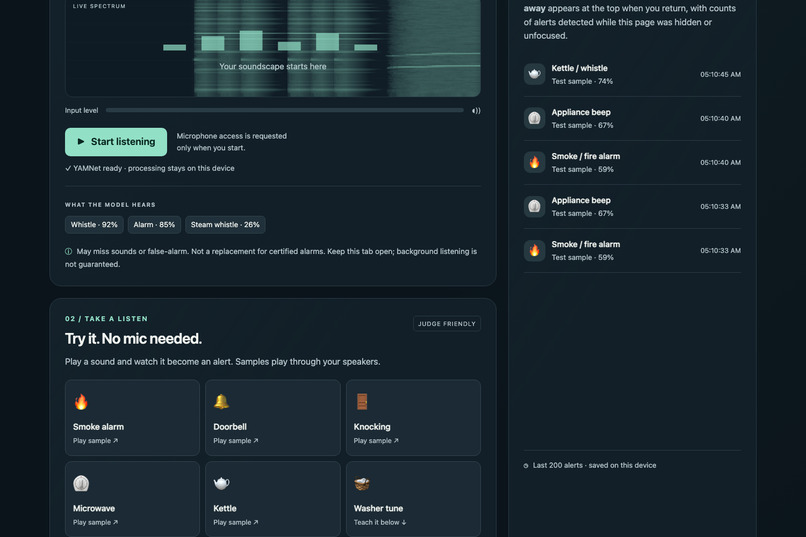
Task: Click the bell icon on Doorbell card
Action: [222, 401]
